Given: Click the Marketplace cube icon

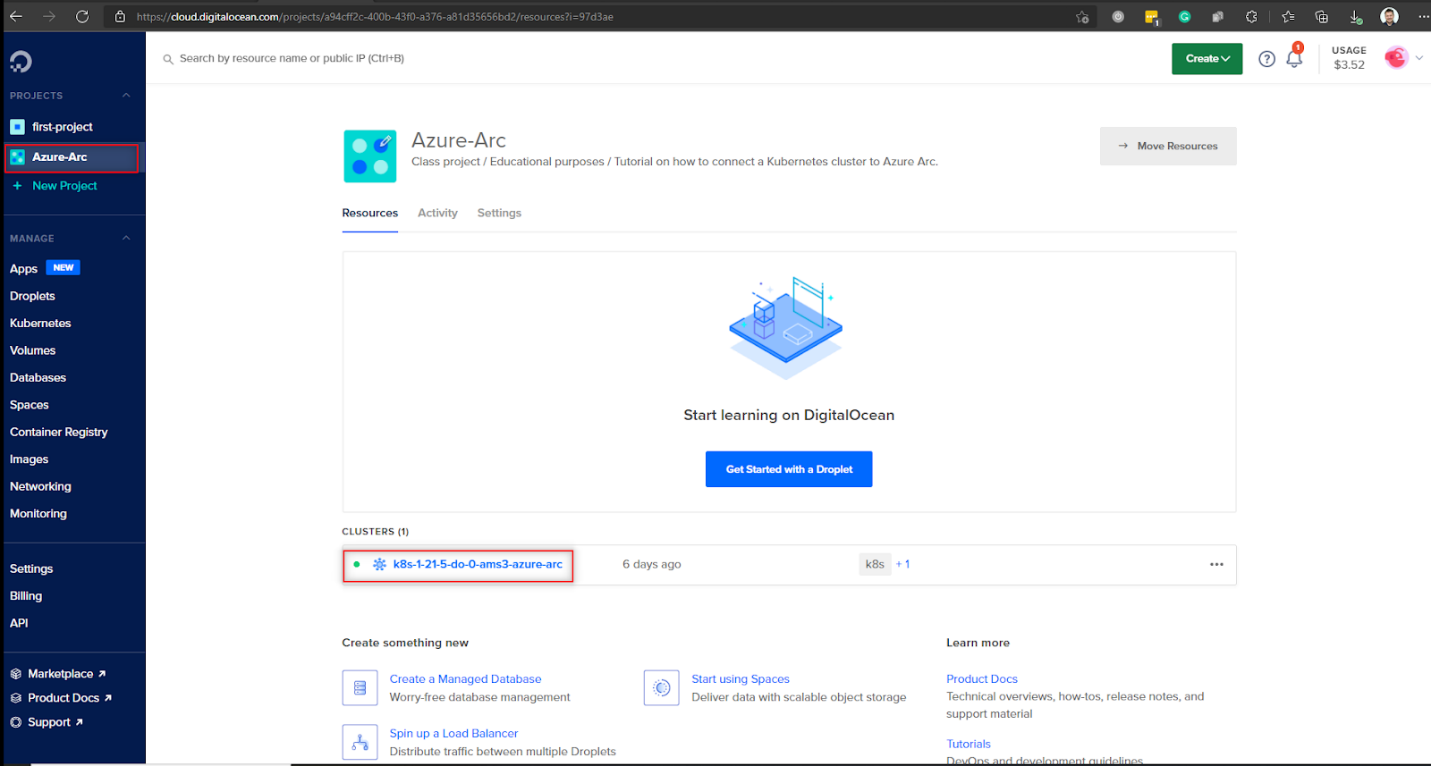Looking at the screenshot, I should tap(16, 674).
